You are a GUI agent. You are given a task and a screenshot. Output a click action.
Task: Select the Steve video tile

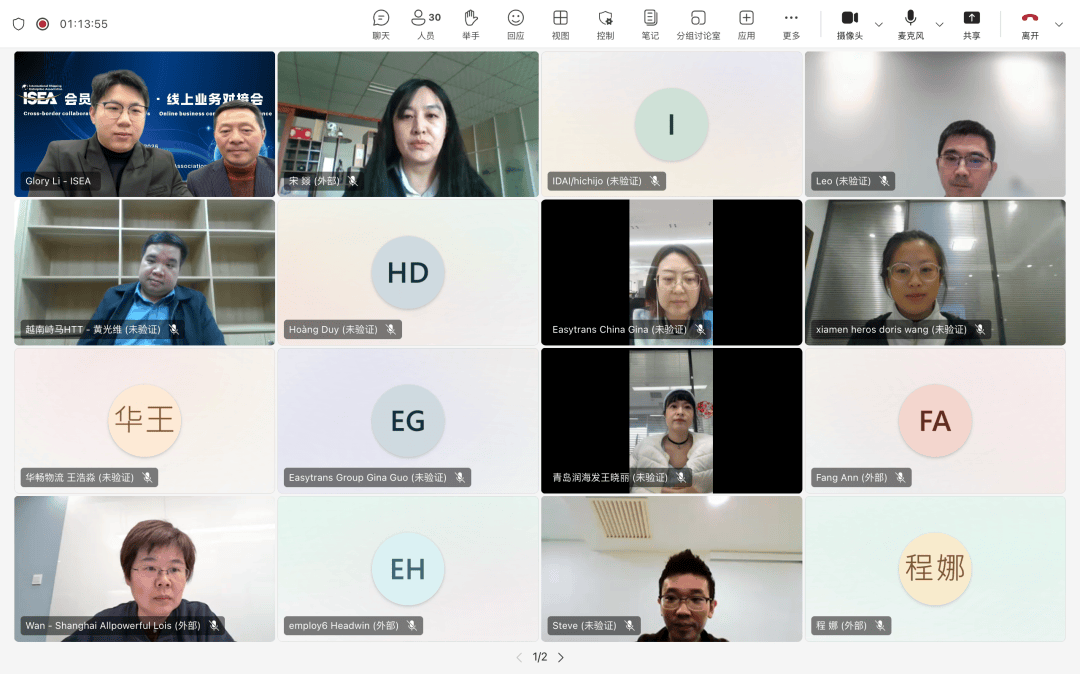coord(671,569)
